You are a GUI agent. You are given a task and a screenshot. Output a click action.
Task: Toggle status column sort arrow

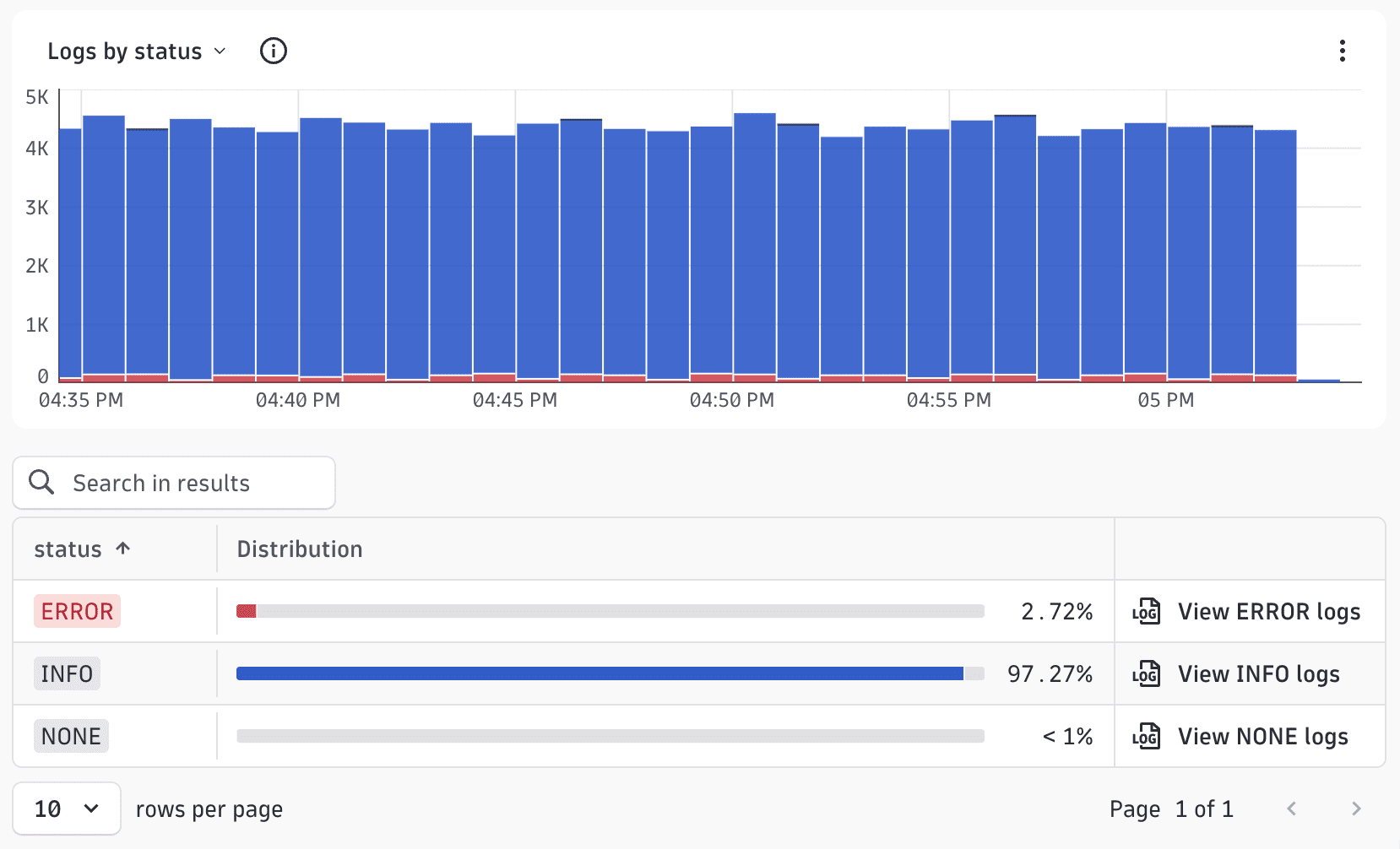pos(123,549)
